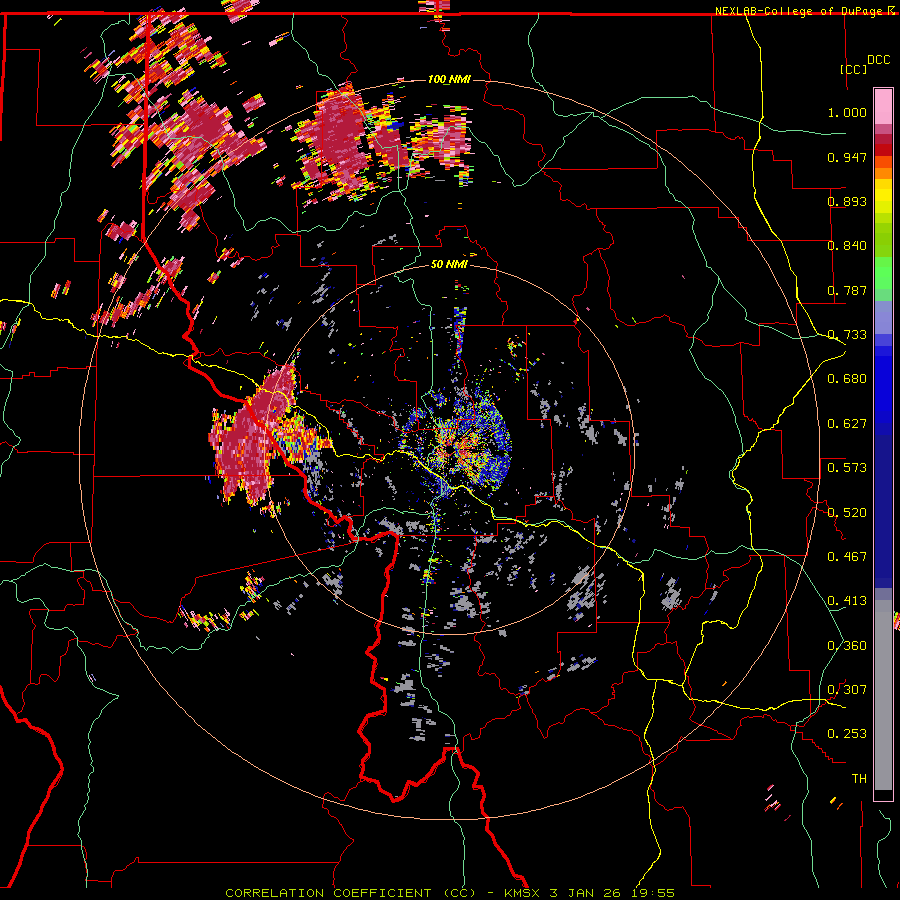Select the 0.840 scale value
The image size is (900, 900).
pyautogui.click(x=847, y=246)
